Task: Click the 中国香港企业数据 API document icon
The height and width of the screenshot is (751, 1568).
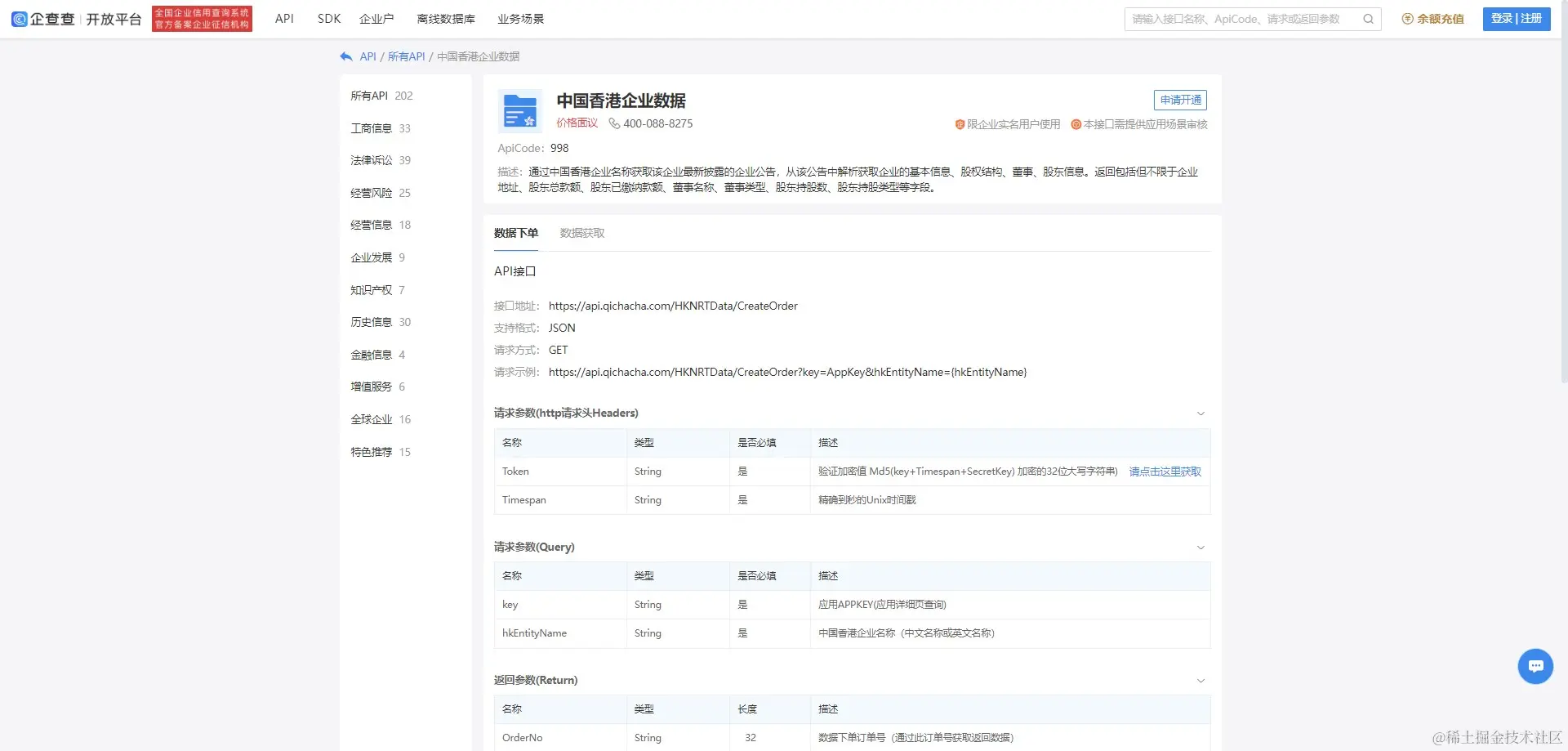Action: coord(520,111)
